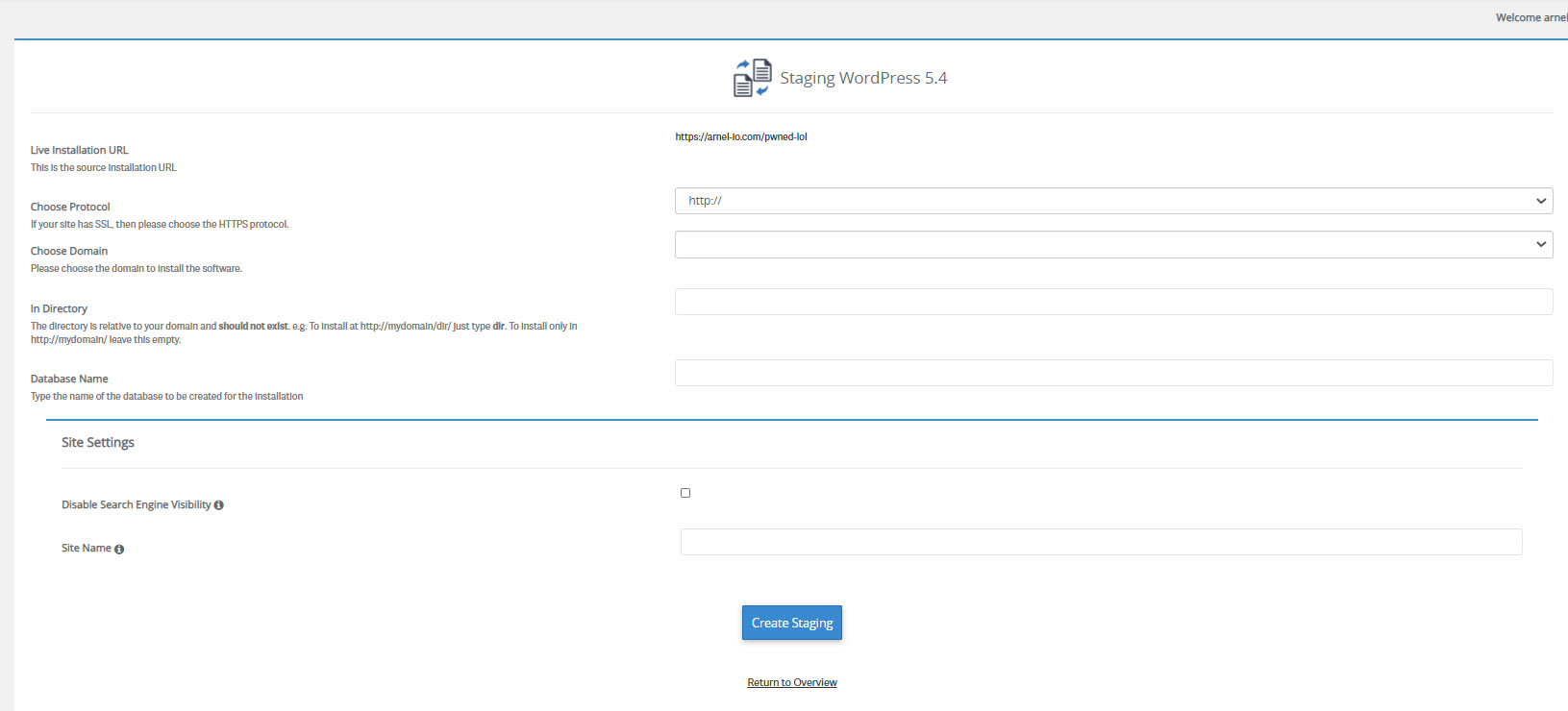Image resolution: width=1568 pixels, height=711 pixels.
Task: Click the Create Staging button
Action: (792, 623)
